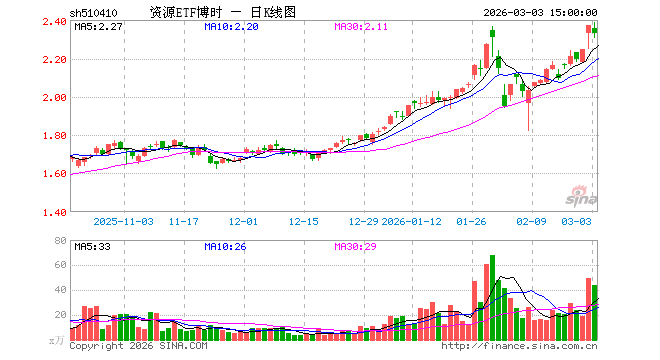
Task: Click the tallest green volume bar
Action: (x=492, y=297)
